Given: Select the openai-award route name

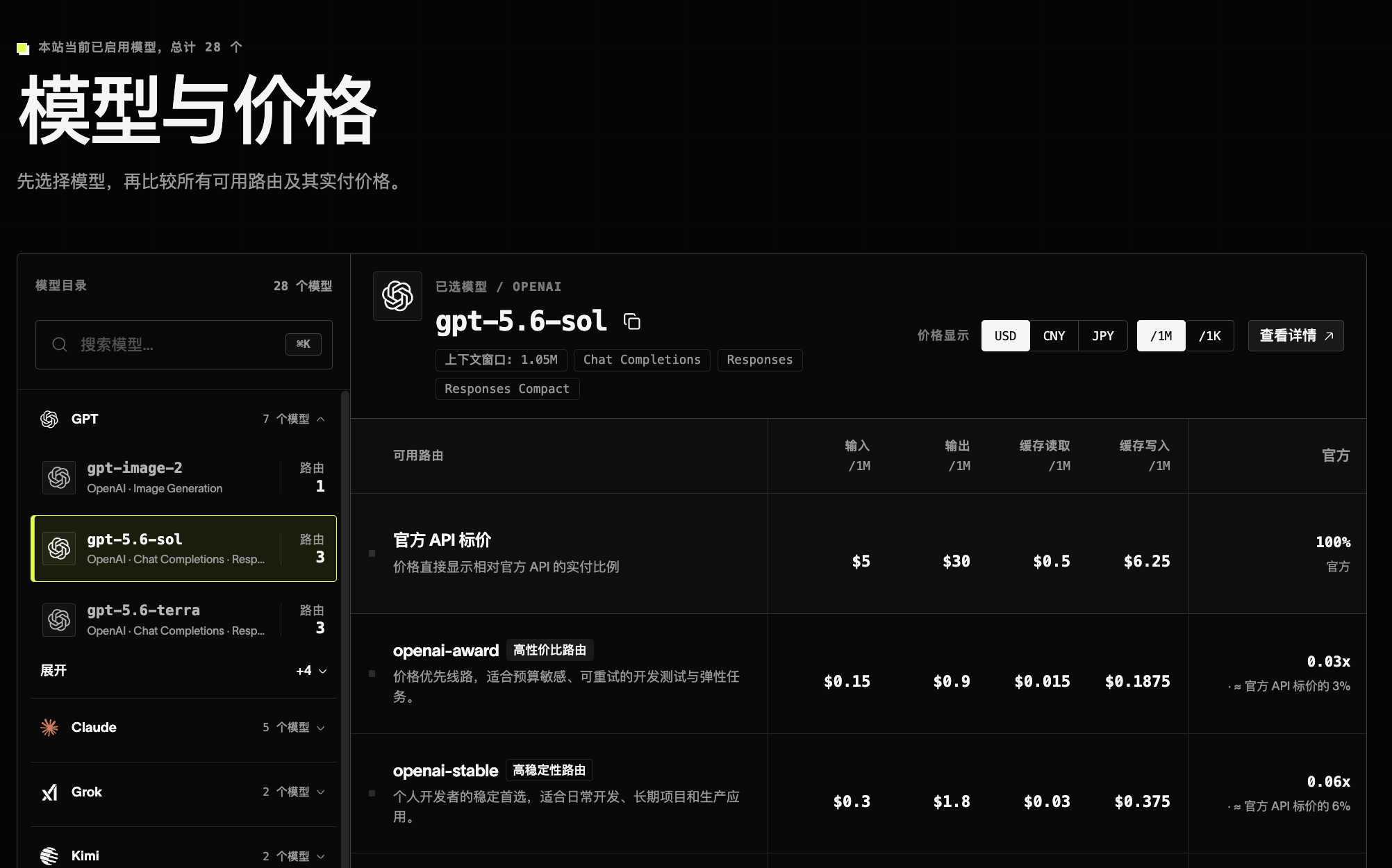Looking at the screenshot, I should click(x=446, y=651).
